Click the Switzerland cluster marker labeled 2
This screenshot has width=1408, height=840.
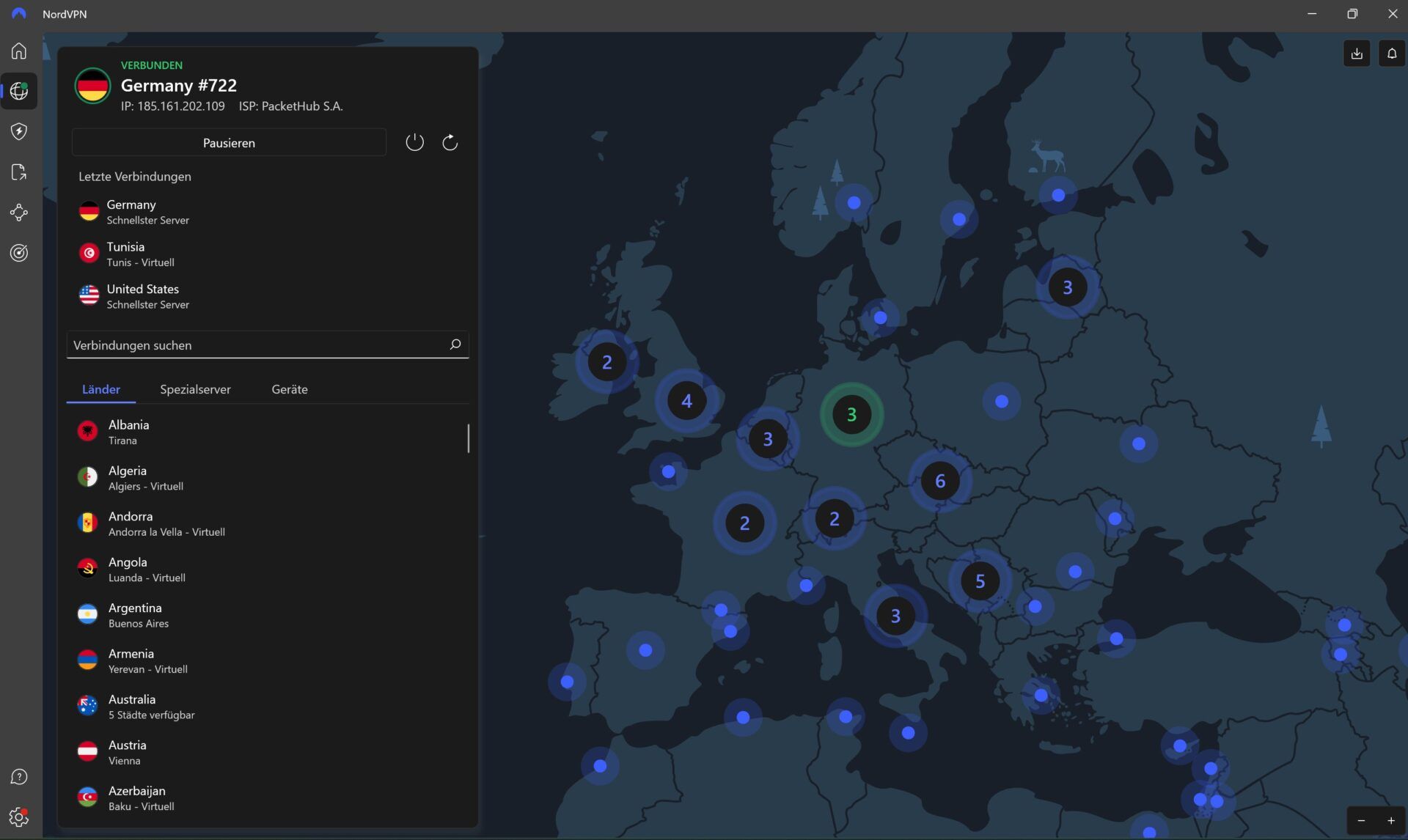point(834,519)
